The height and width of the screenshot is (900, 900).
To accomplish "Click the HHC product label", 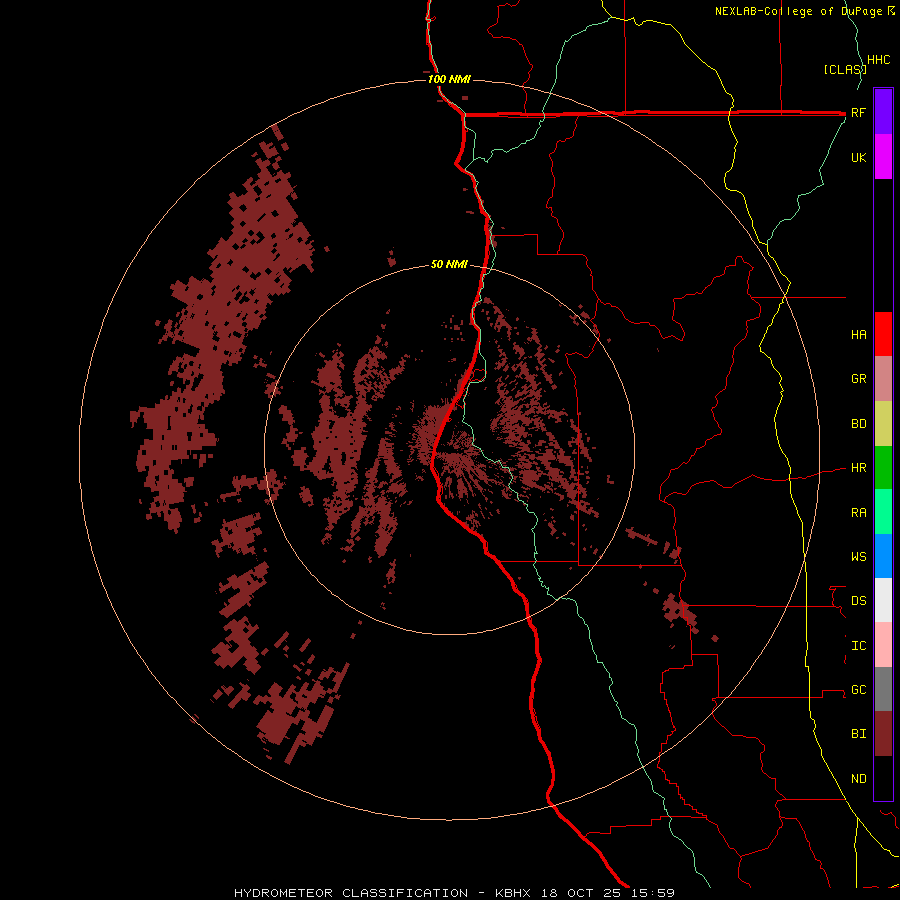I will pyautogui.click(x=878, y=60).
